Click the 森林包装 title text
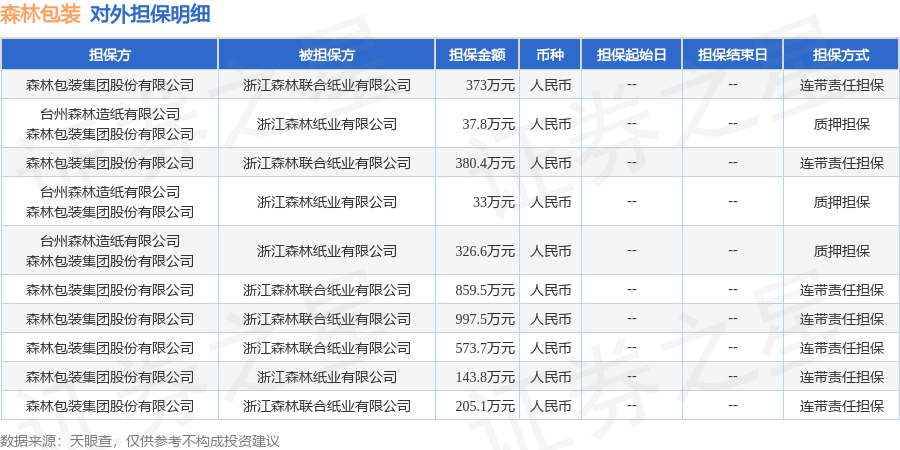900x450 pixels. 40,14
